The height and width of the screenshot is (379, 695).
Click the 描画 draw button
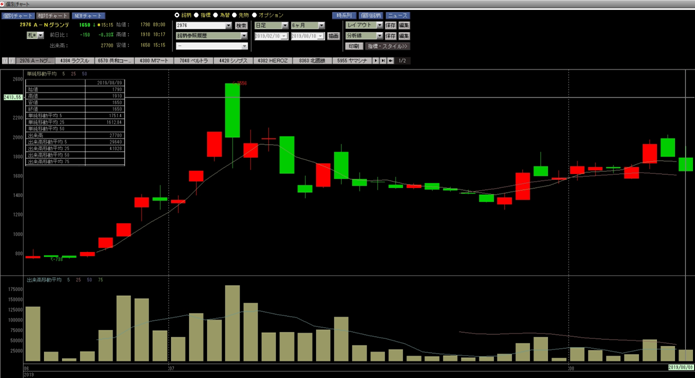pyautogui.click(x=333, y=36)
